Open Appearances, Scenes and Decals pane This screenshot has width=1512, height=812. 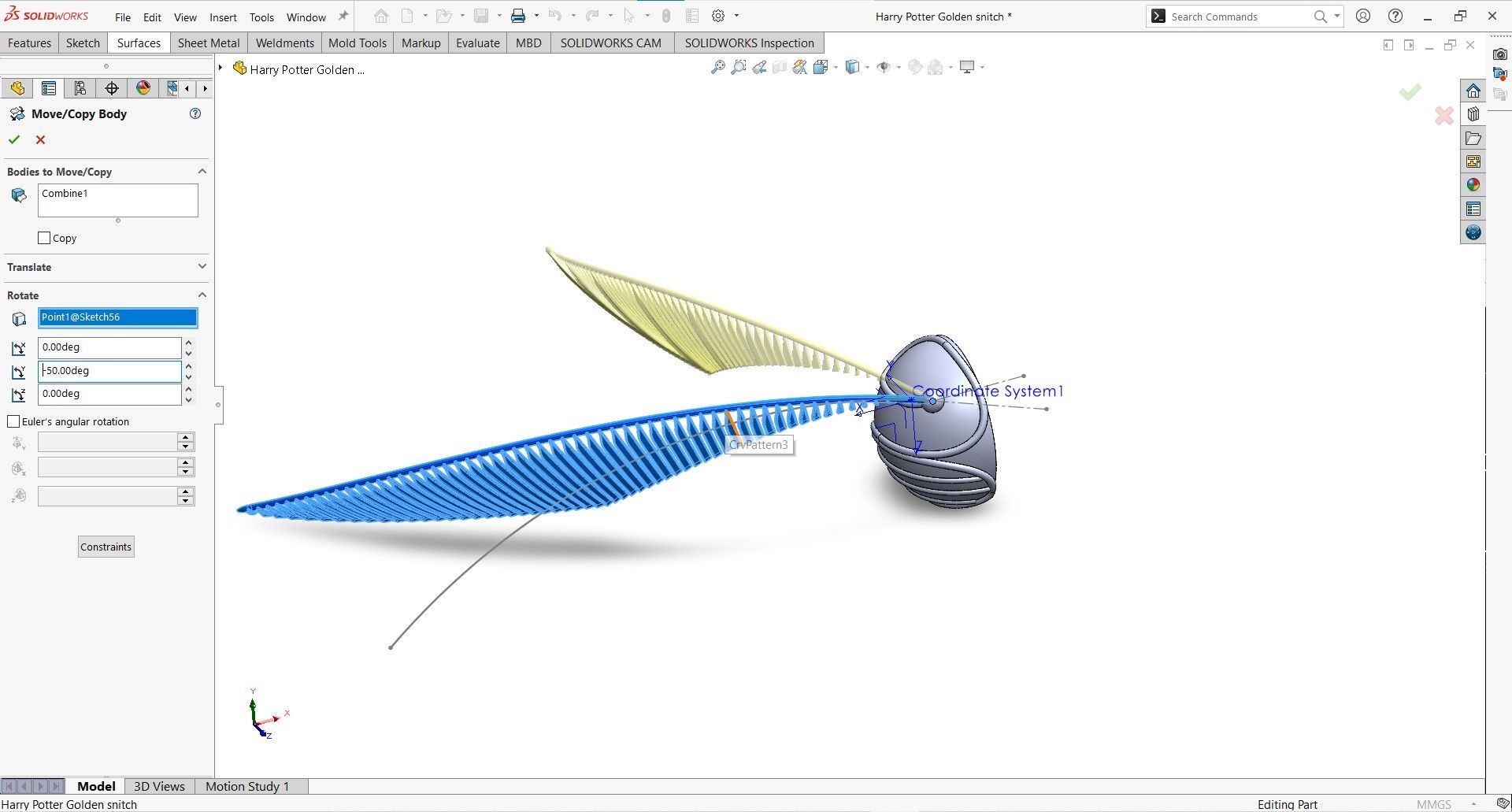point(1473,185)
